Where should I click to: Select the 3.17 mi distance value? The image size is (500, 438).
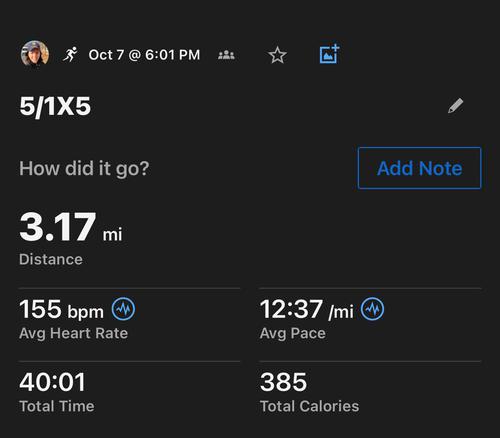click(71, 227)
